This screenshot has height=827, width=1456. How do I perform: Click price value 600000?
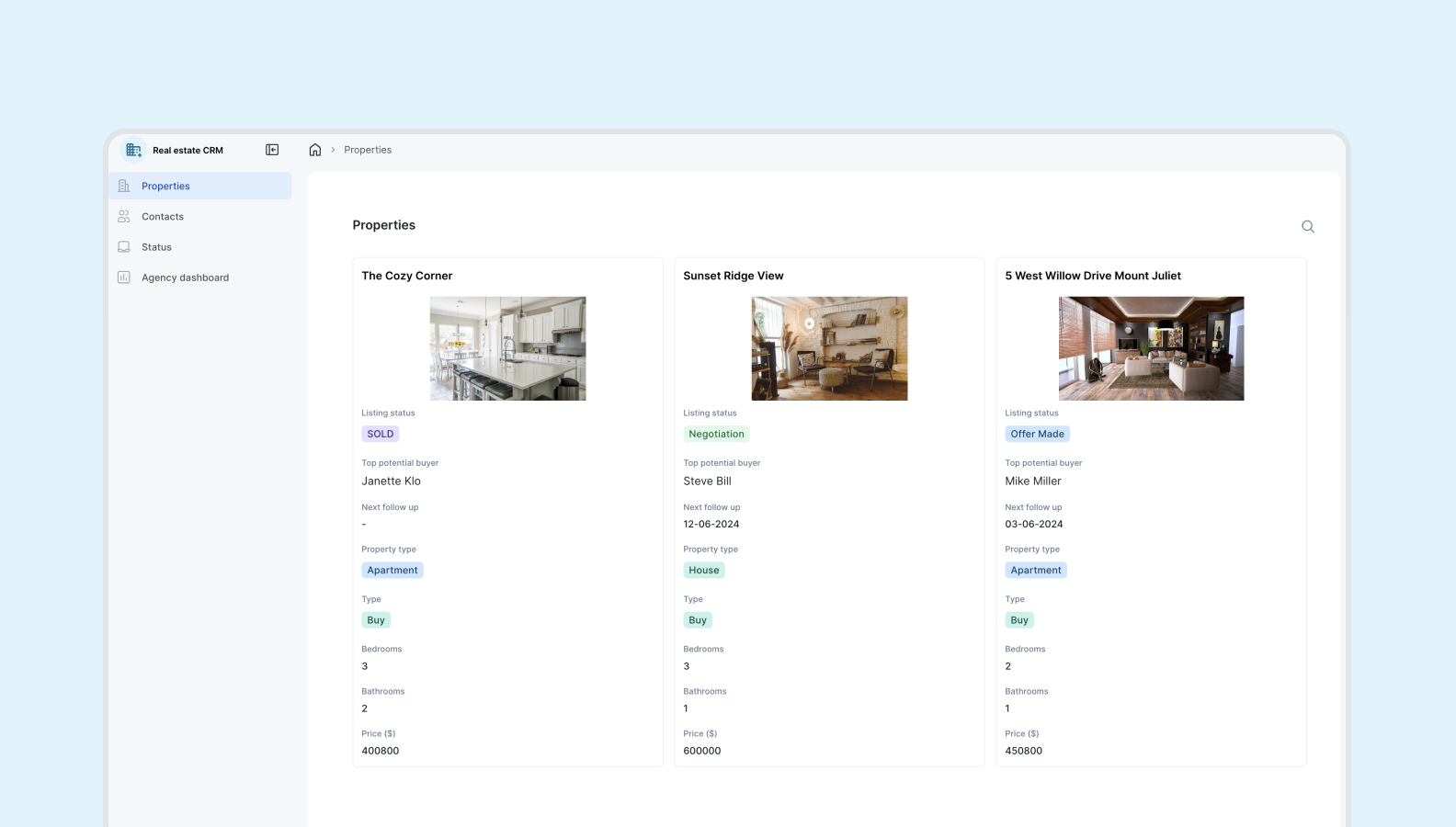point(702,751)
